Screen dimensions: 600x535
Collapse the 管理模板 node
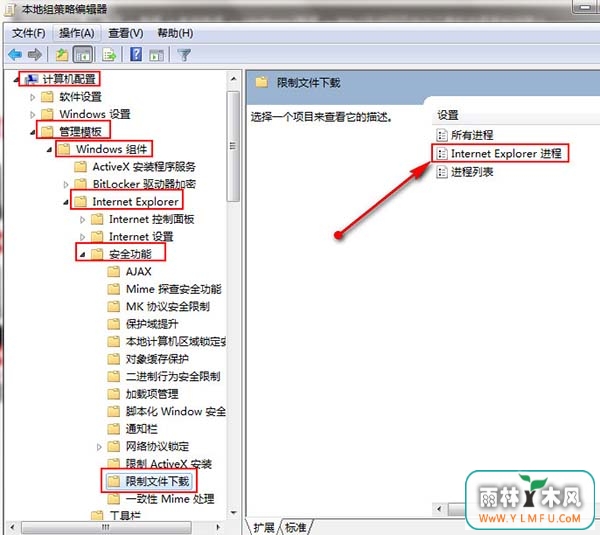33,132
